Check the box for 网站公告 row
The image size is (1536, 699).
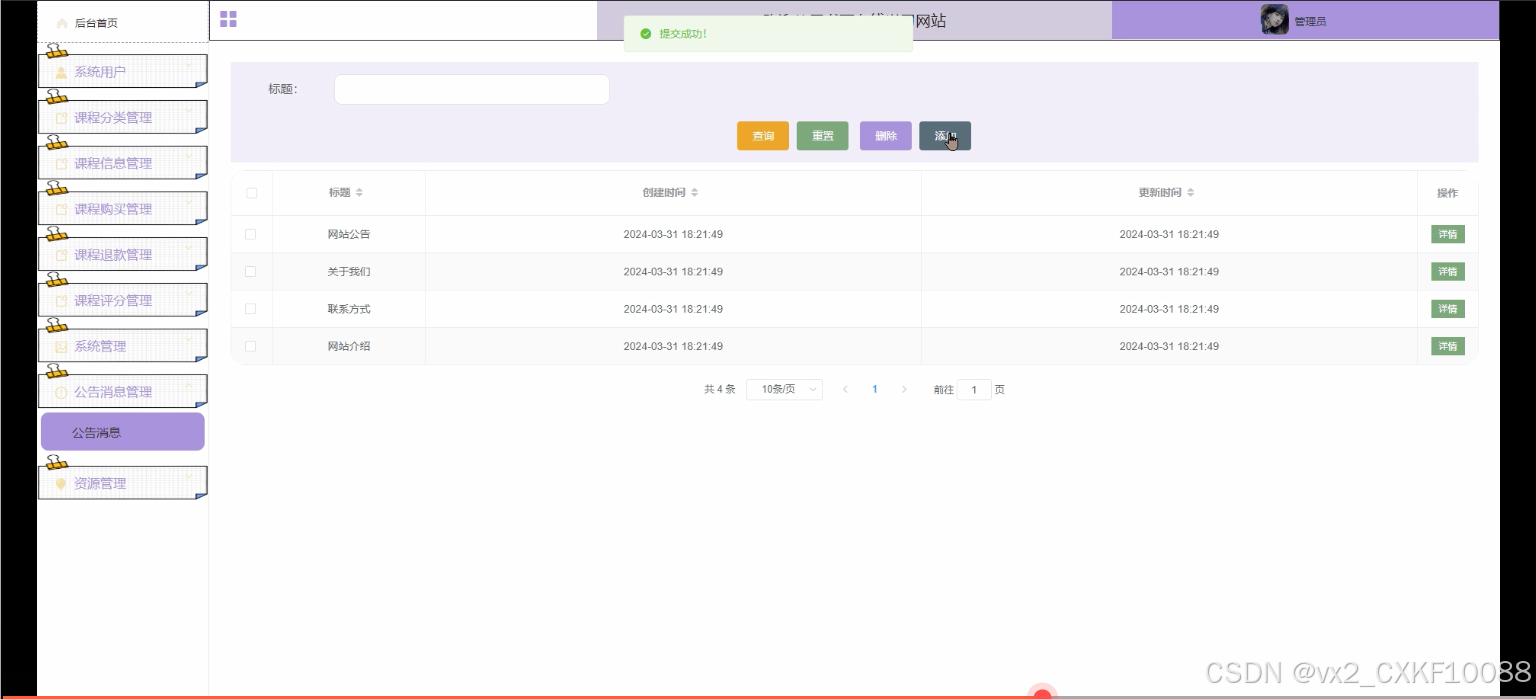pos(251,234)
